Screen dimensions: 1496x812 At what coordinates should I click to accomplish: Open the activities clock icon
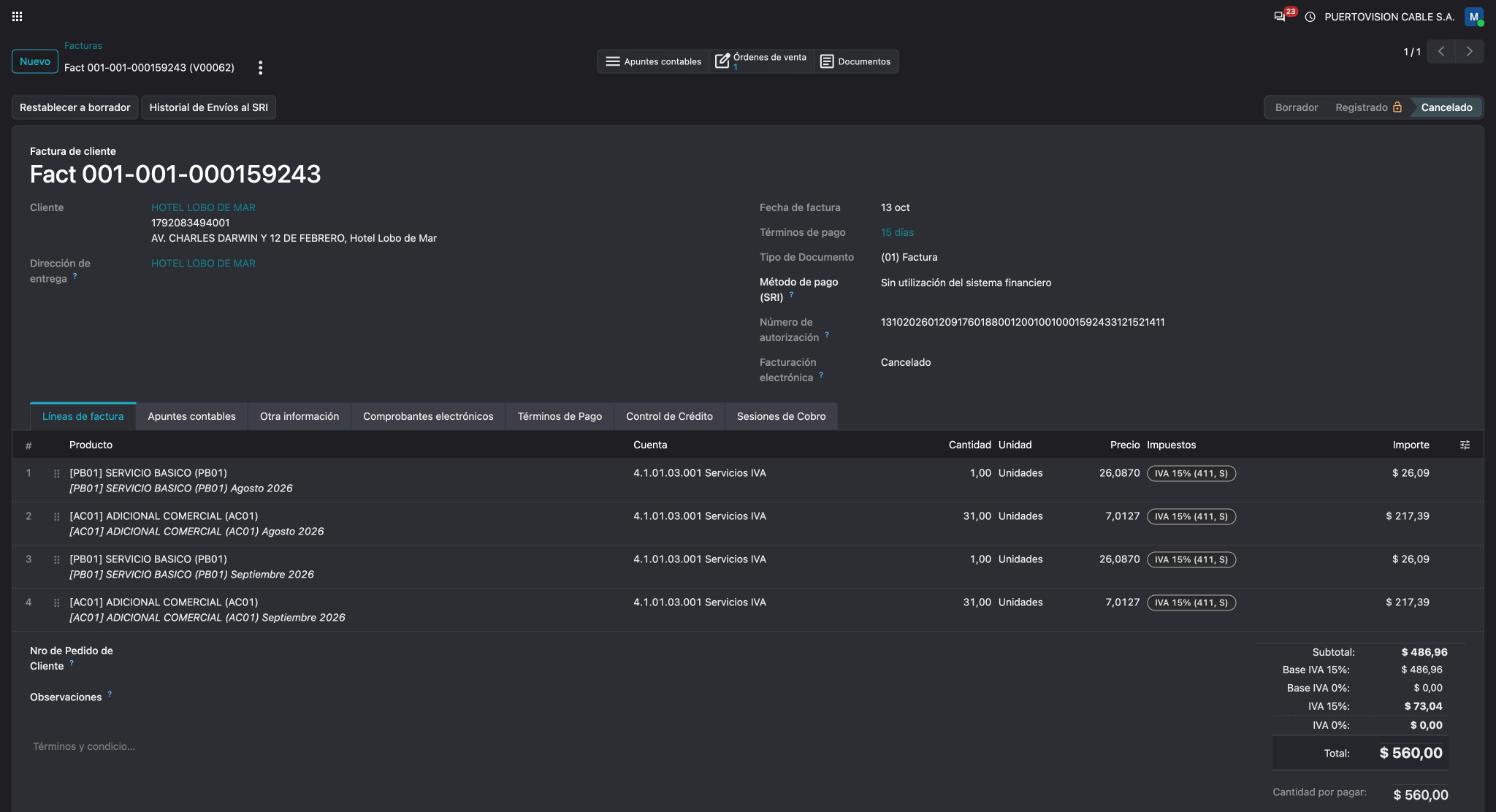coord(1310,17)
